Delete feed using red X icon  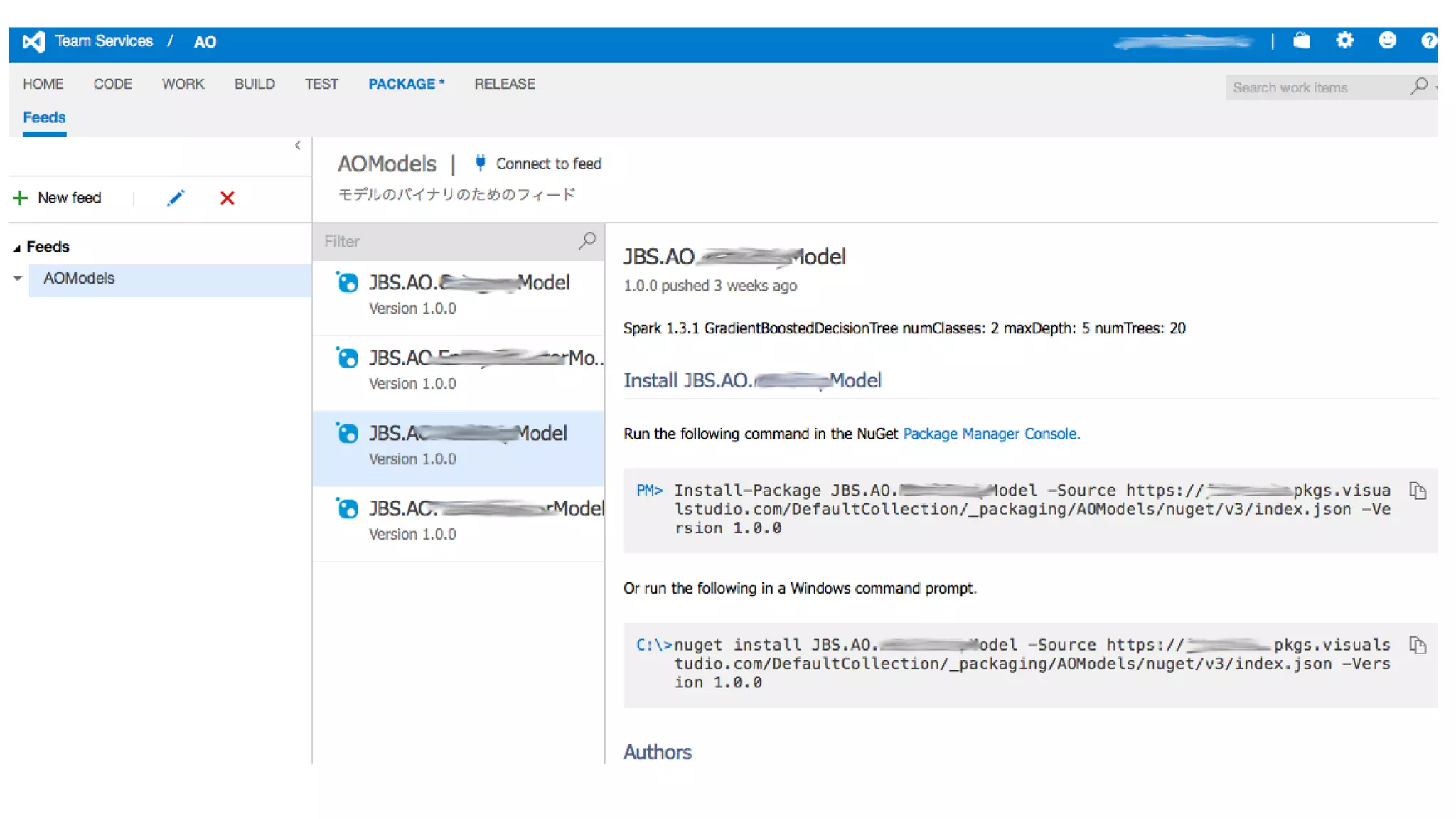(227, 198)
